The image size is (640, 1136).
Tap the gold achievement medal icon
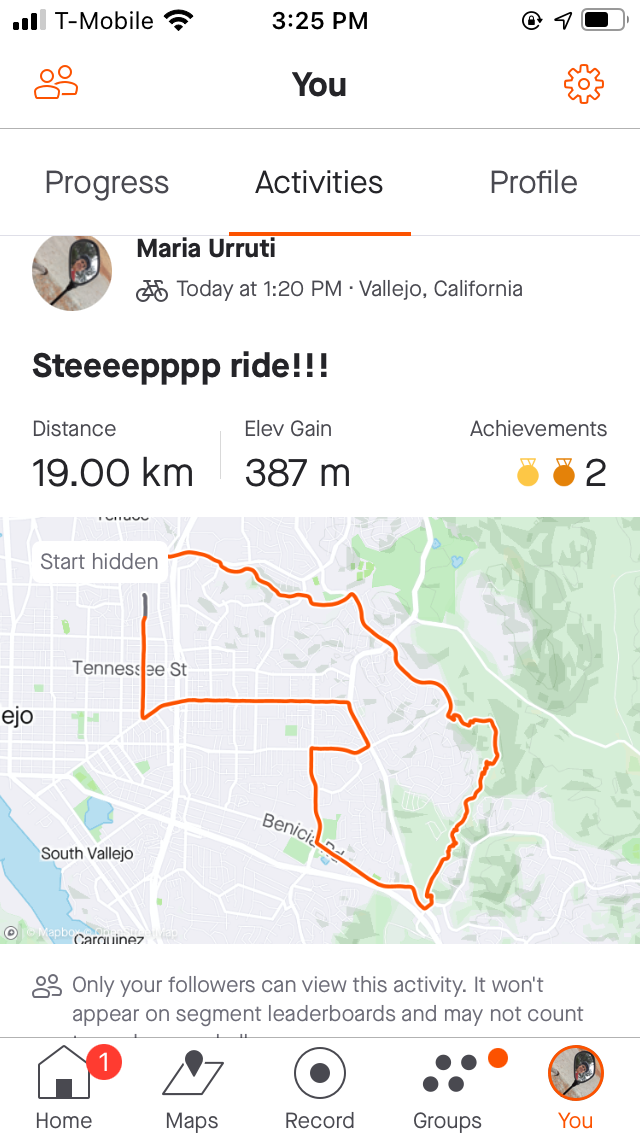[x=528, y=472]
